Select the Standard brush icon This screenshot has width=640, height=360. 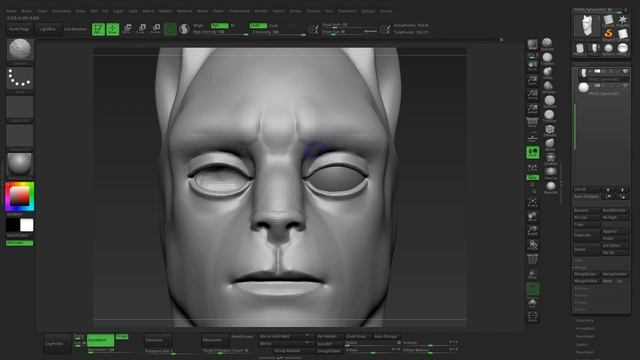point(547,43)
